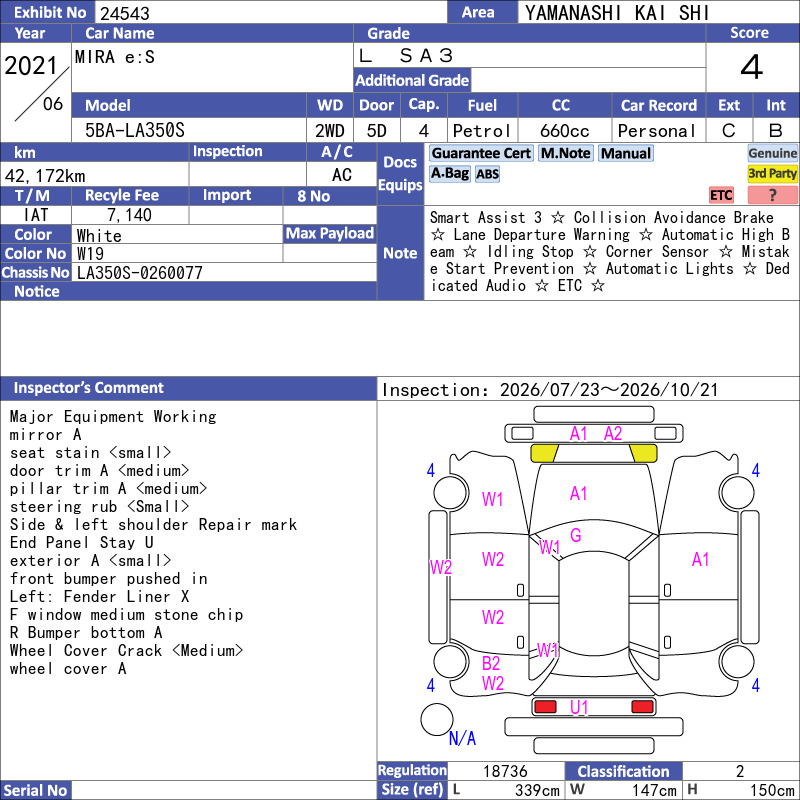
Task: Click the comment 'front bumper pushed in'
Action: point(109,579)
